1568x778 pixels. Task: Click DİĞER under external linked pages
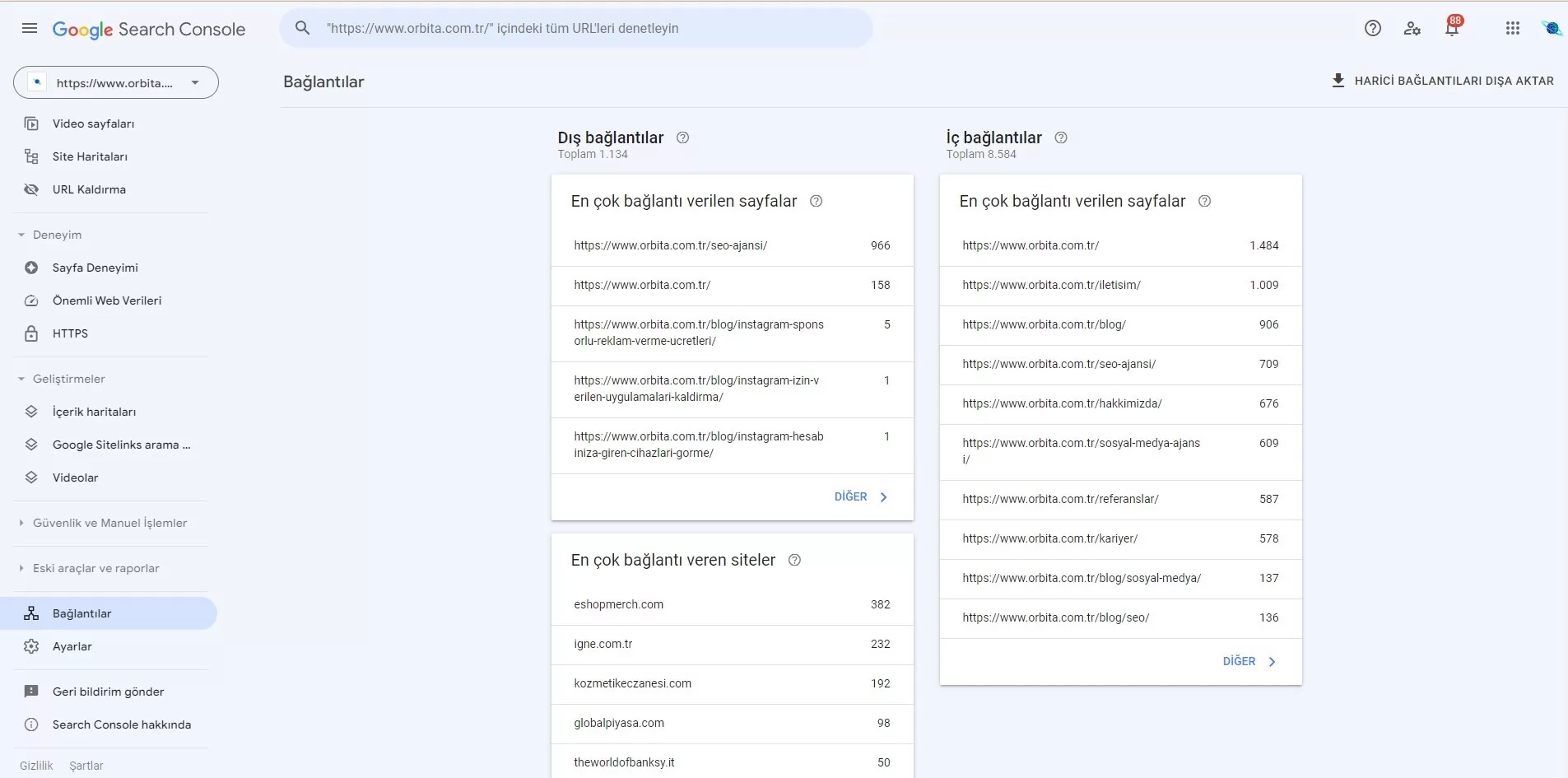point(861,496)
